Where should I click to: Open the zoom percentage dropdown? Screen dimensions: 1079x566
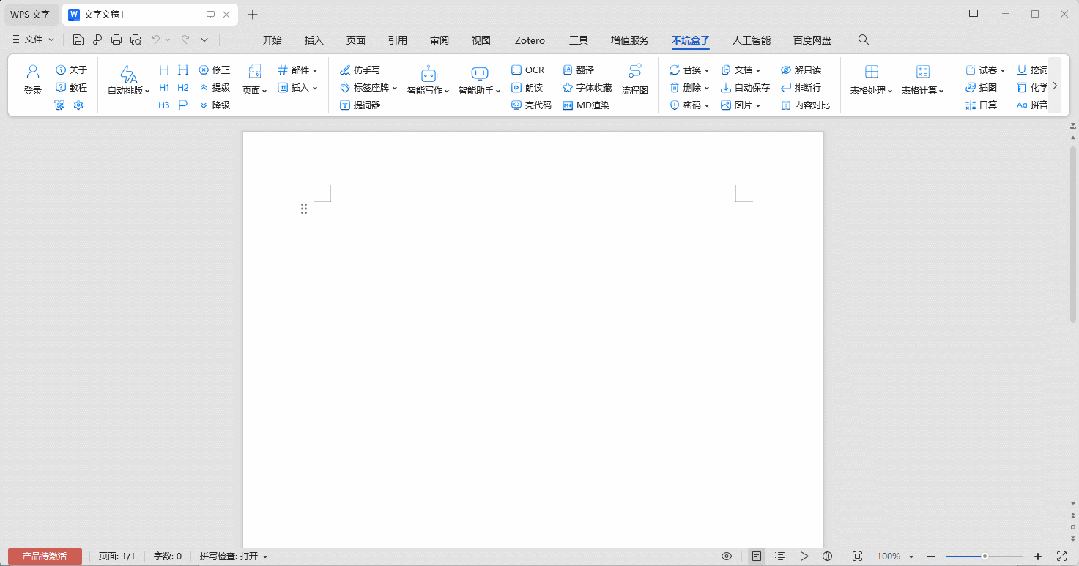pos(911,556)
